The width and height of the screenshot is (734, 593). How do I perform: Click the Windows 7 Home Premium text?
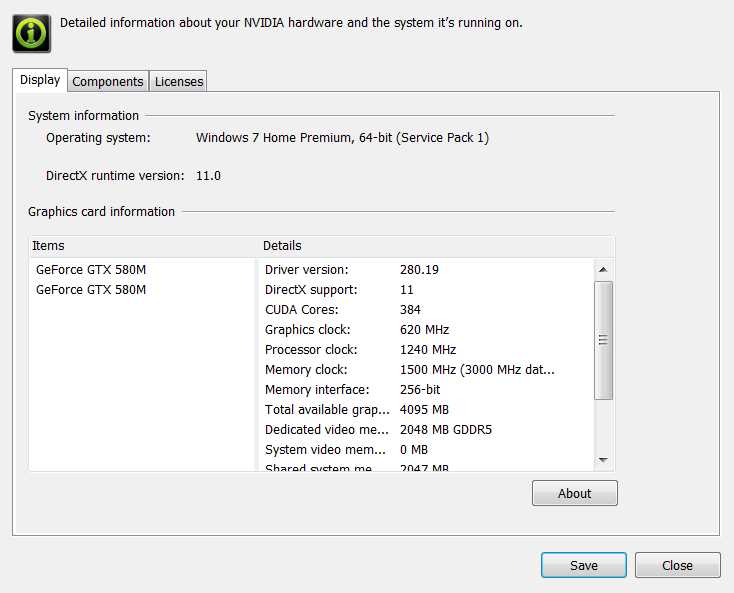click(342, 138)
